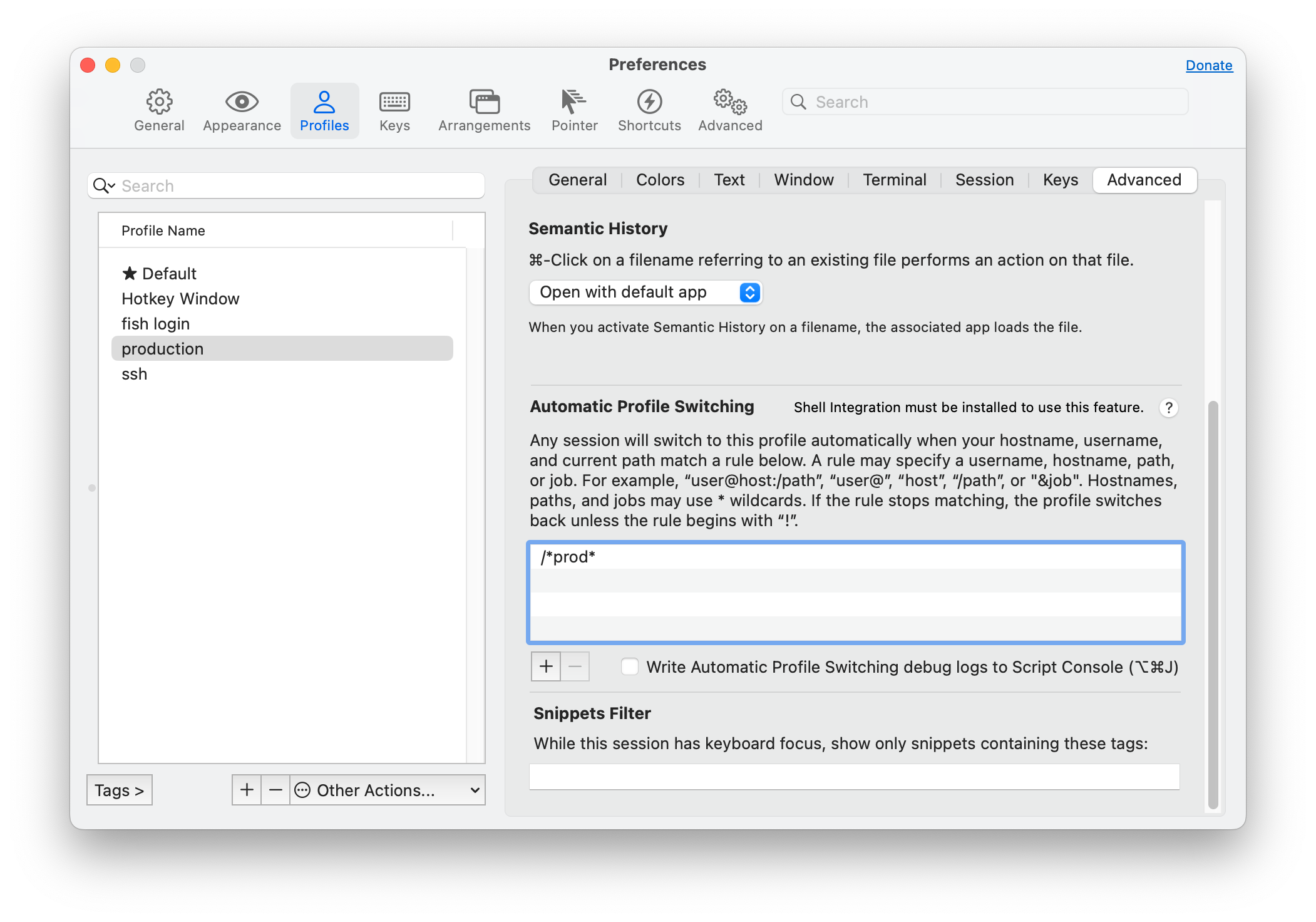Image resolution: width=1316 pixels, height=922 pixels.
Task: Open the Tags sidebar button
Action: click(119, 790)
